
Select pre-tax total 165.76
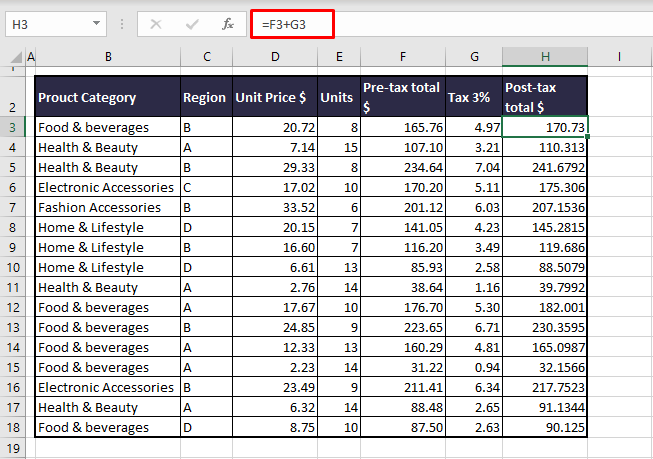403,127
